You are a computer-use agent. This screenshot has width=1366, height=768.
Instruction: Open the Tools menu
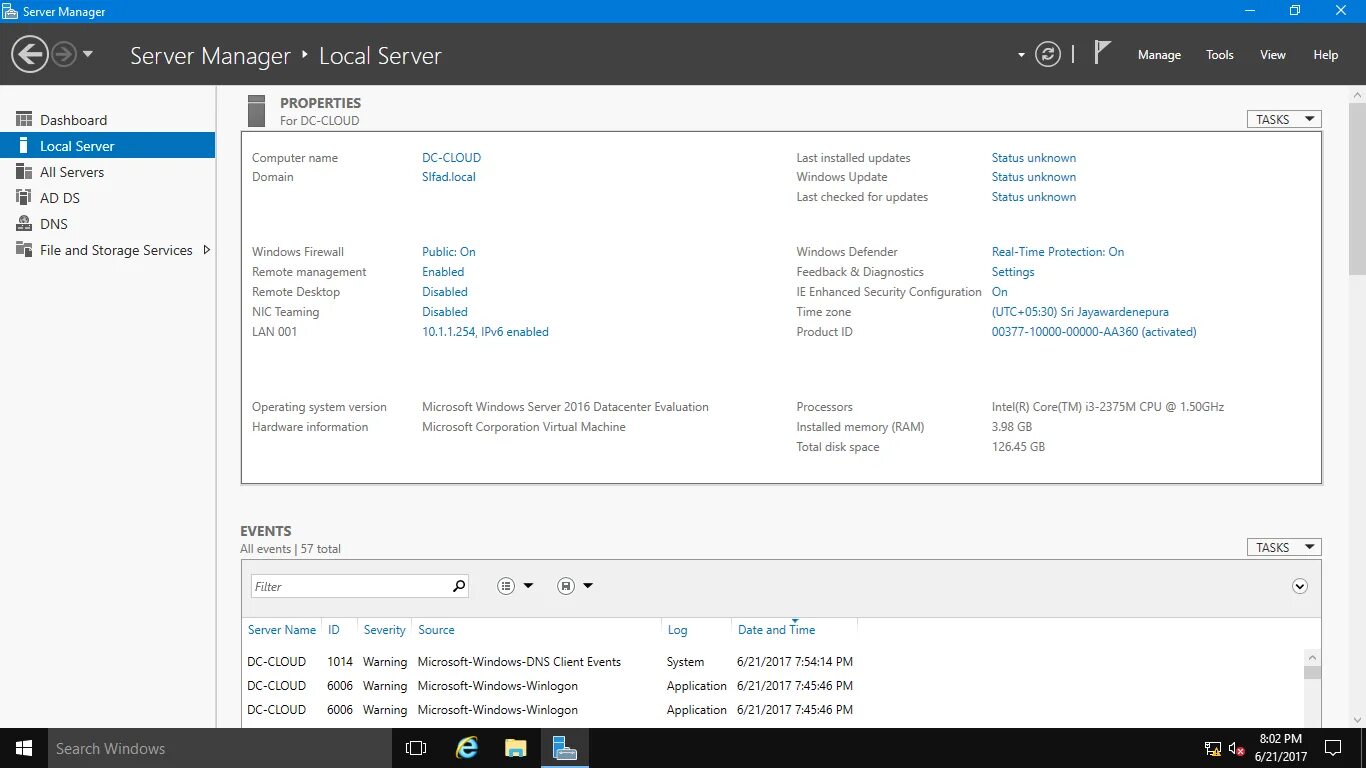1219,55
